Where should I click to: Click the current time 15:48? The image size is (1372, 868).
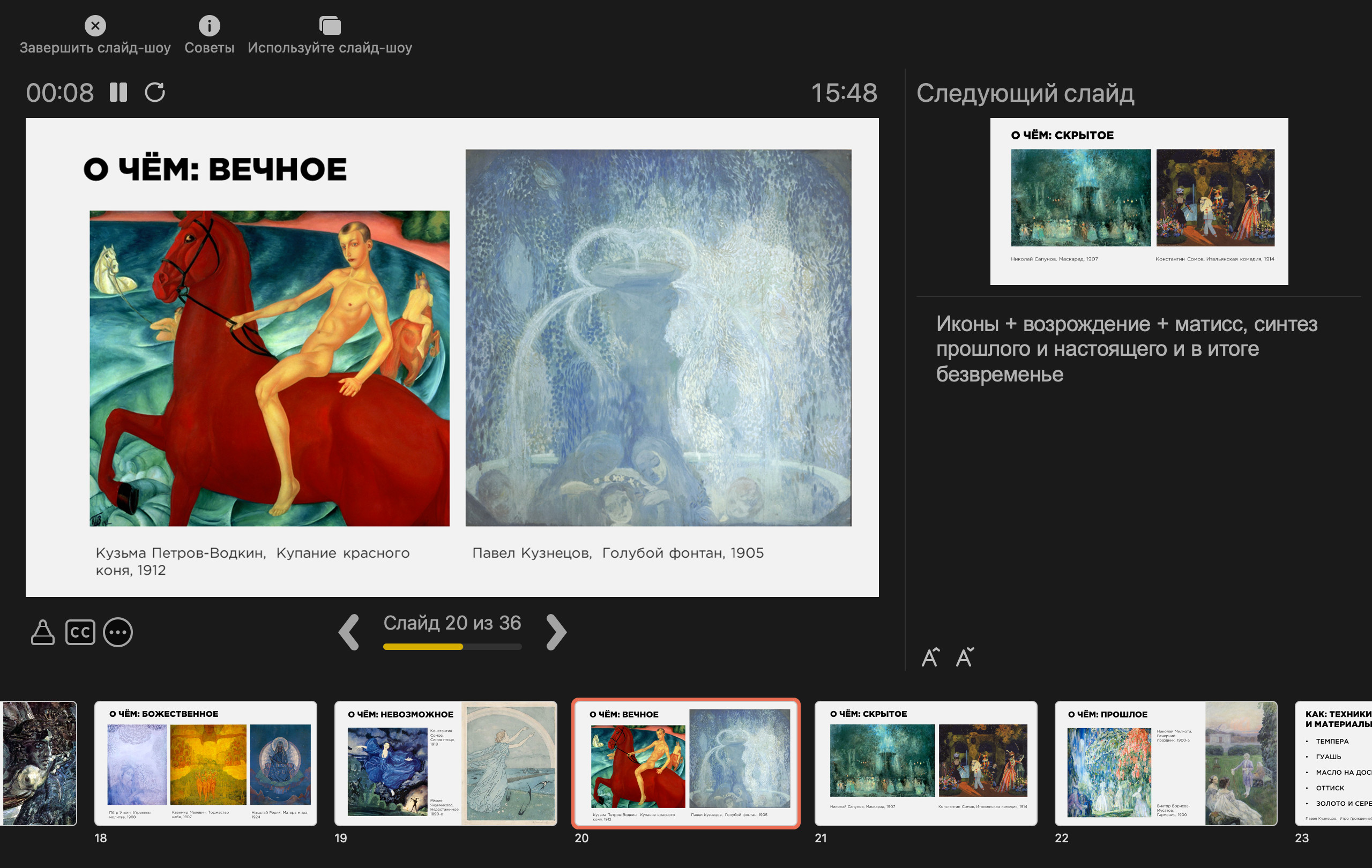point(844,93)
